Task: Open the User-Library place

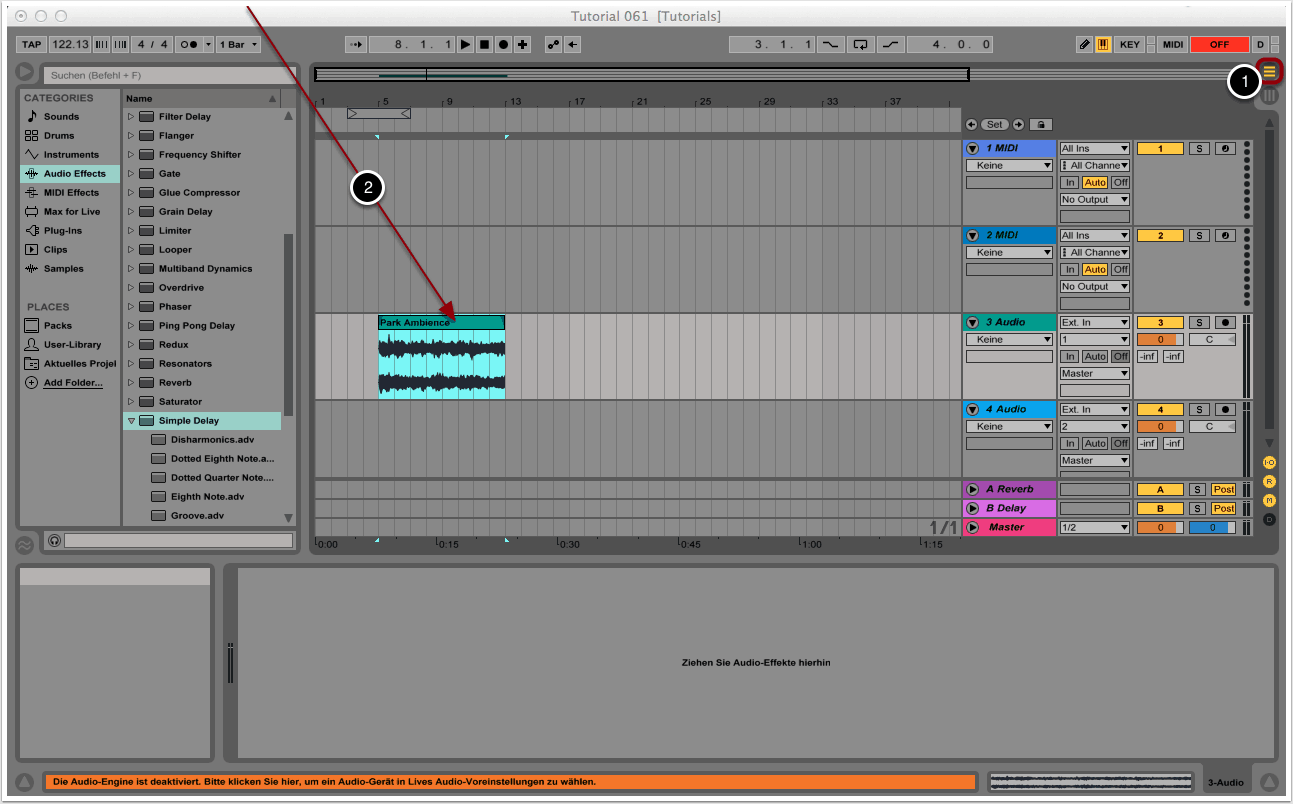Action: pos(72,344)
